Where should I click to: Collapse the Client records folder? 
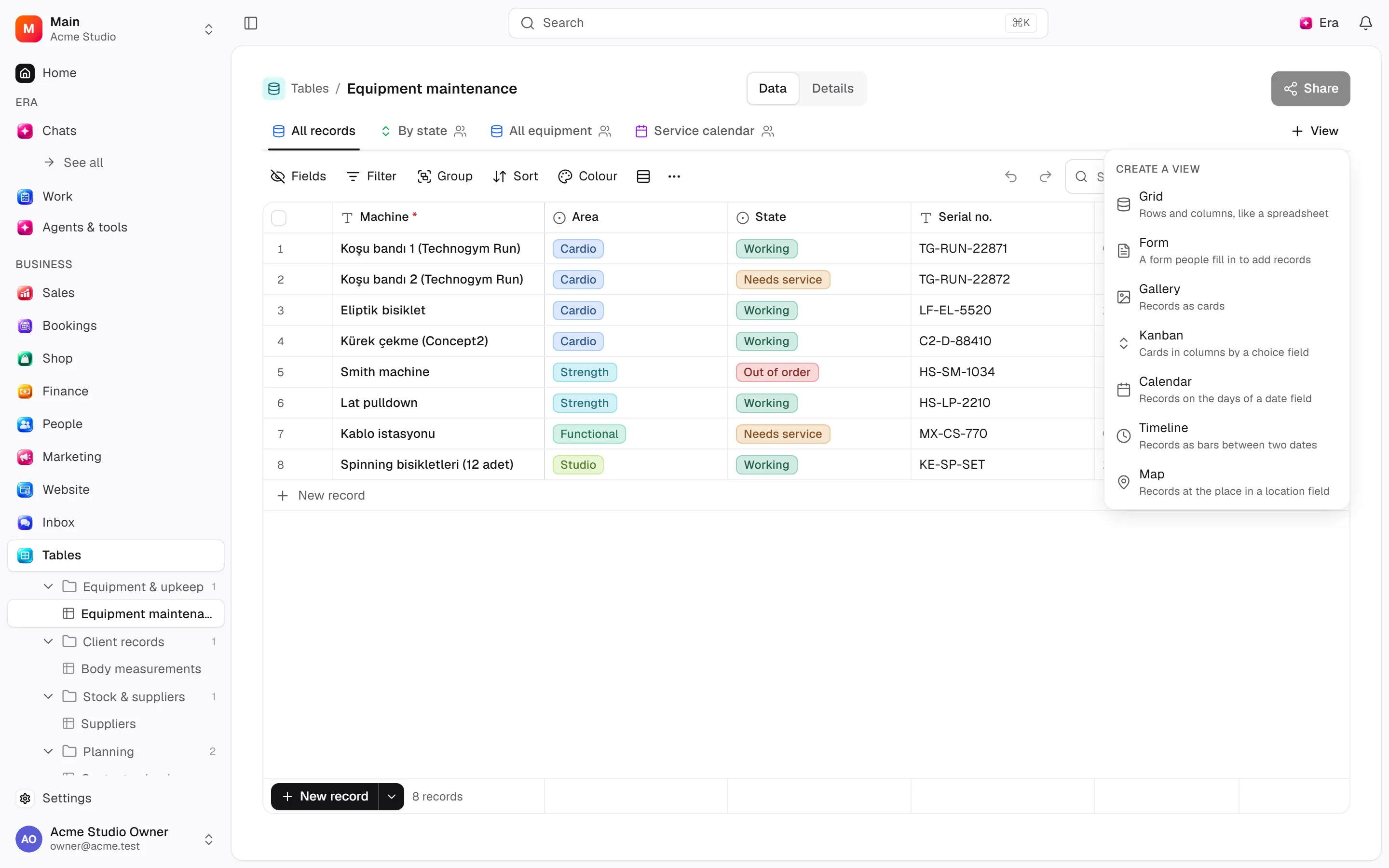coord(48,641)
